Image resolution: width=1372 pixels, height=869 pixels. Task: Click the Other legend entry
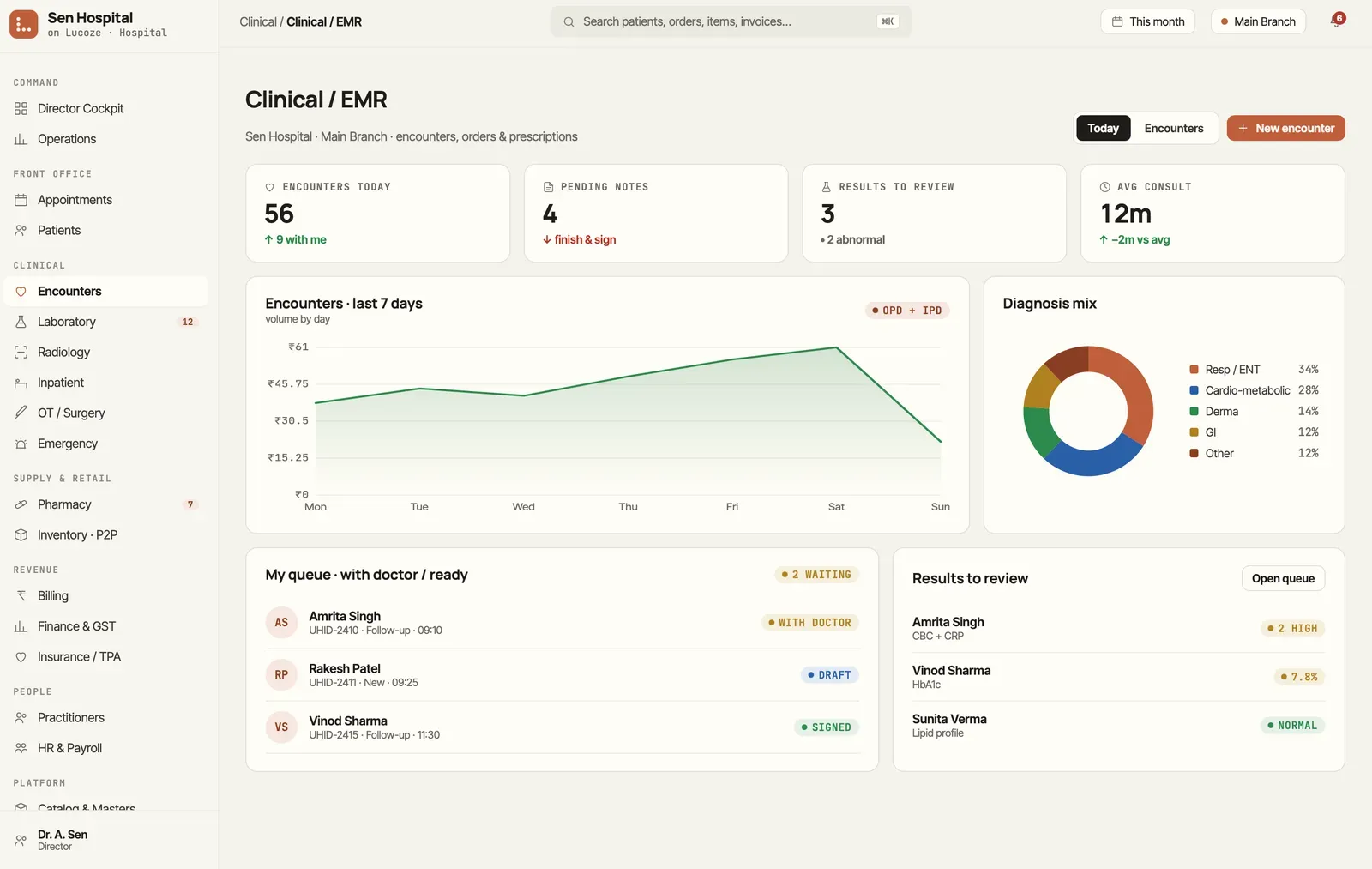pos(1254,454)
